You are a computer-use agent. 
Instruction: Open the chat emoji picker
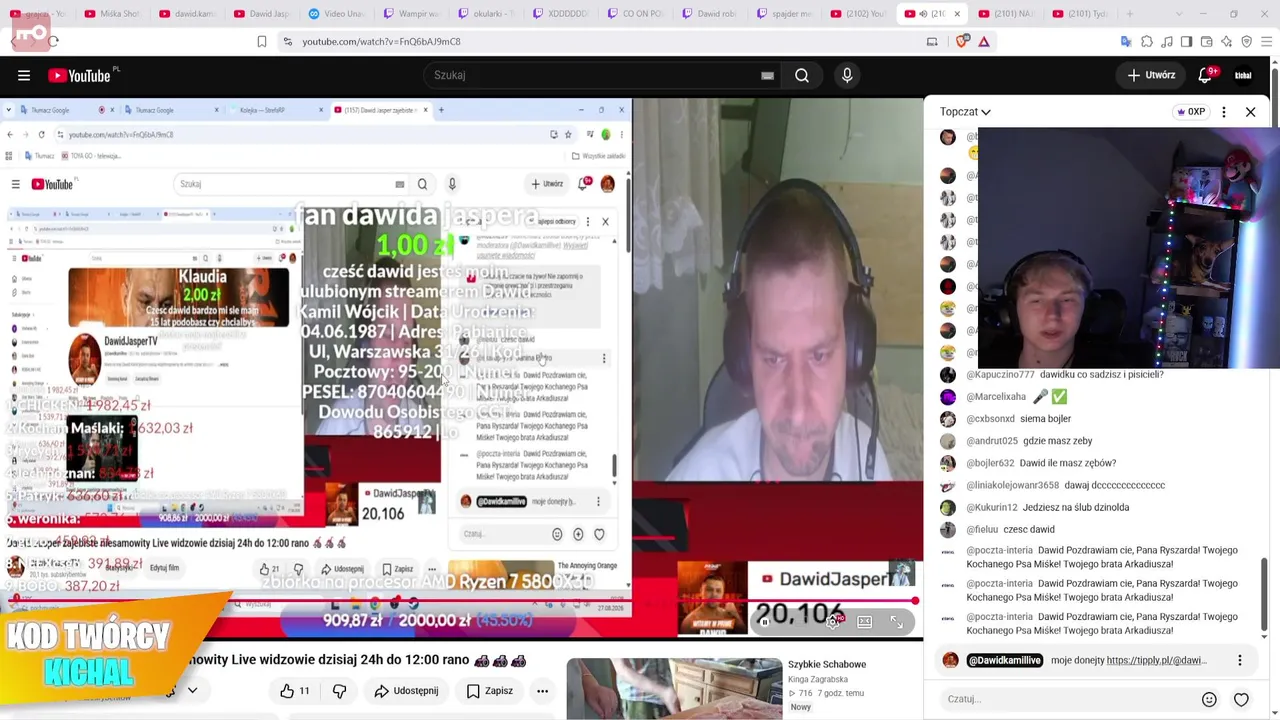[x=1209, y=700]
